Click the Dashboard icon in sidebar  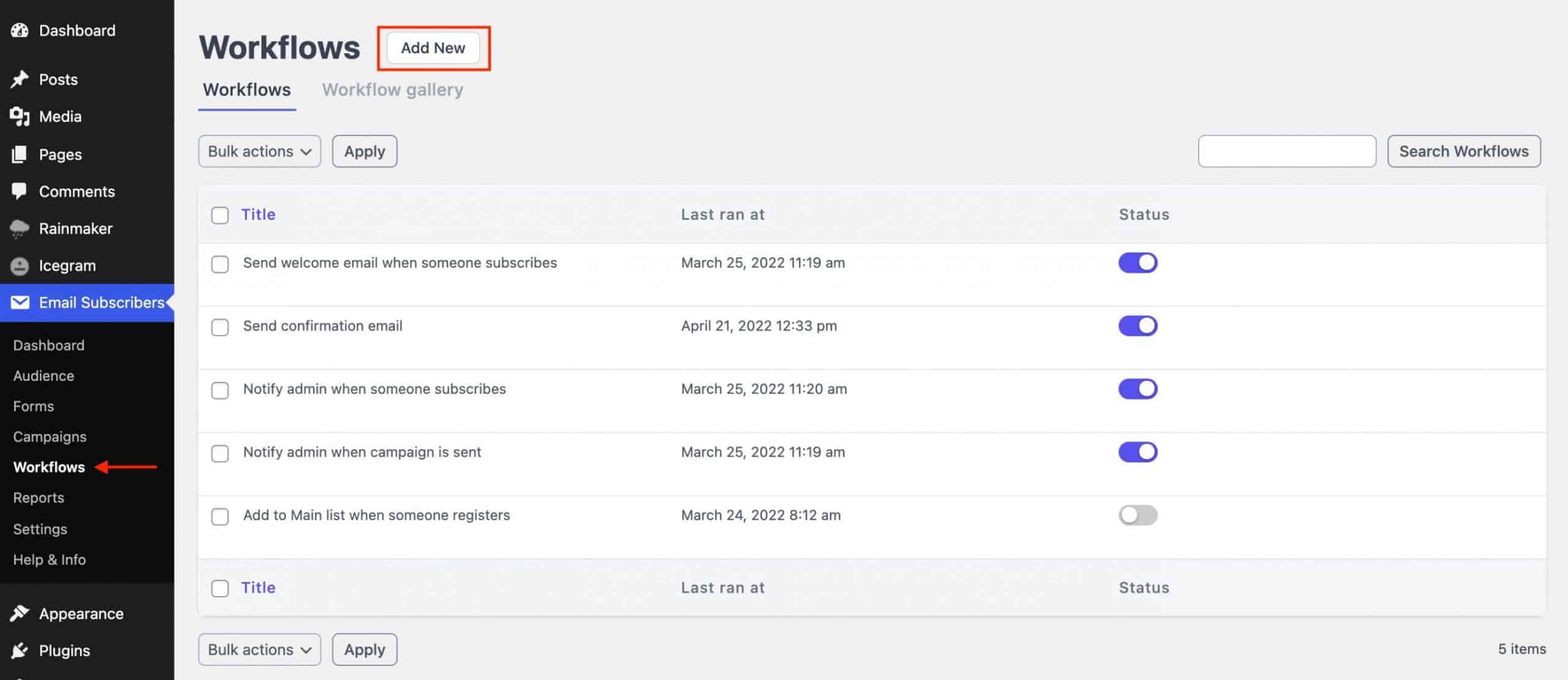[19, 30]
